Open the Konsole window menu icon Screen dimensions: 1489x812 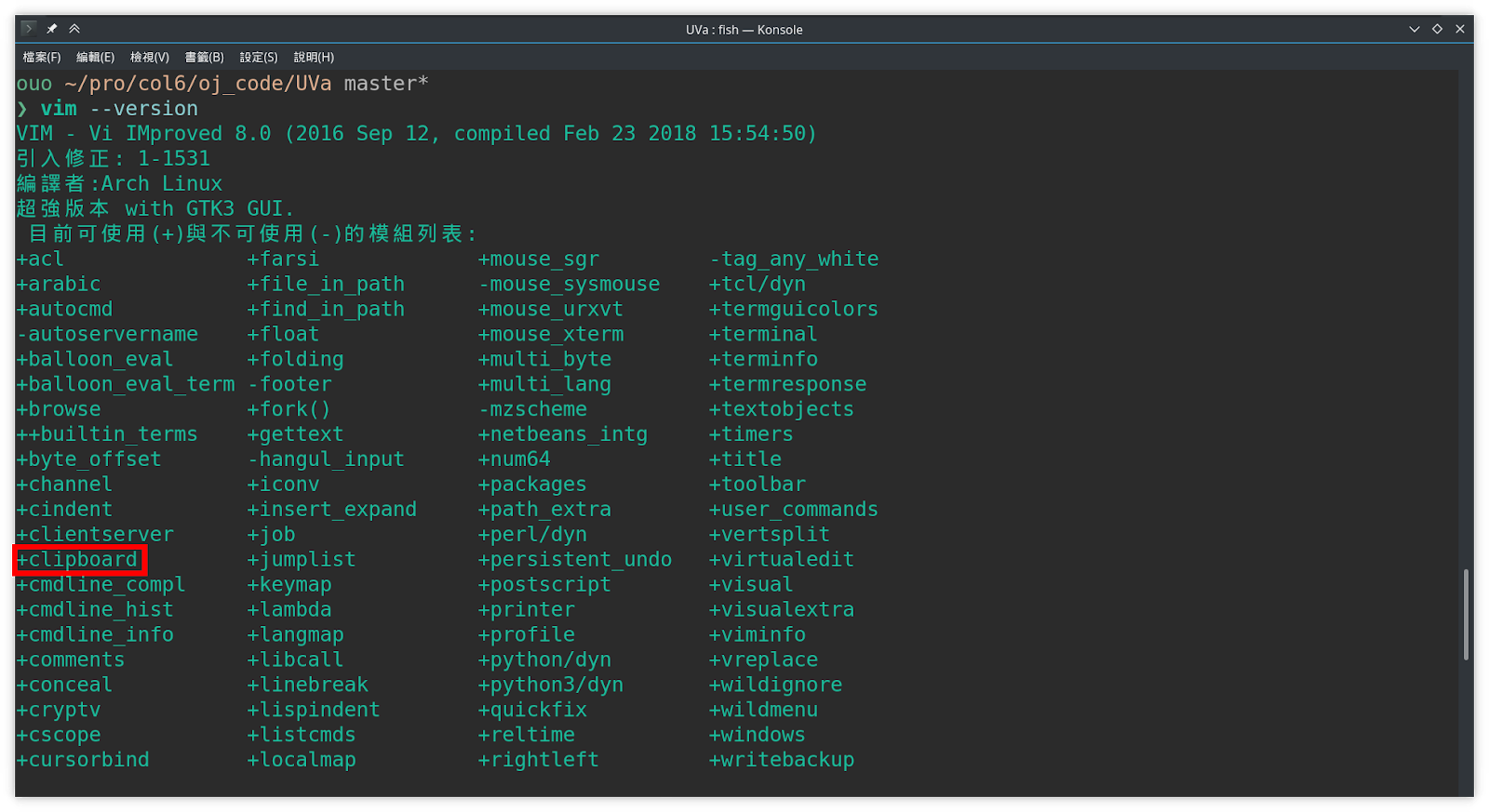pyautogui.click(x=28, y=29)
